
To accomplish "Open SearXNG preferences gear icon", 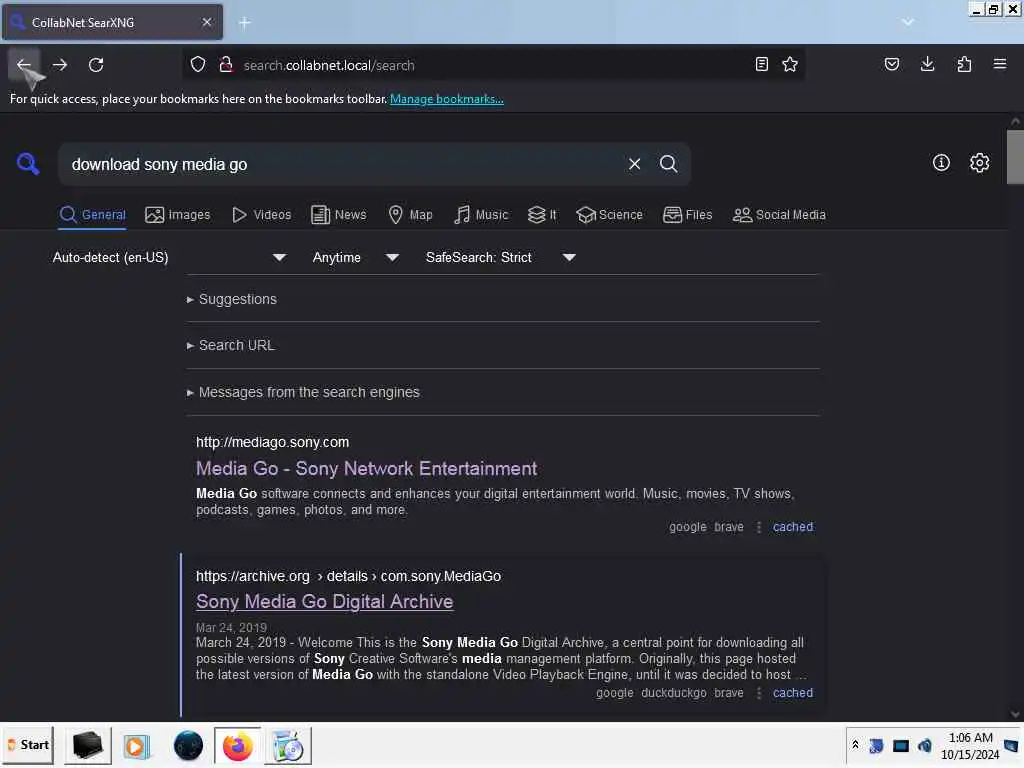I will point(979,163).
